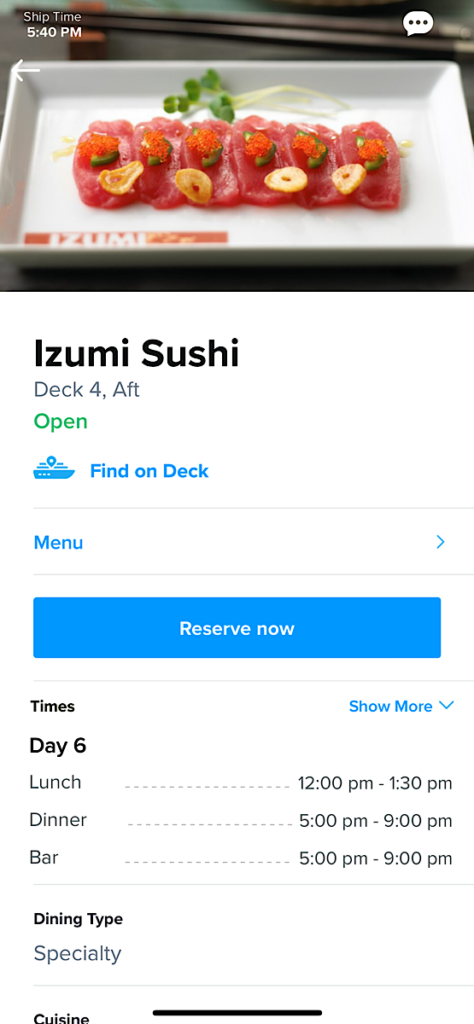This screenshot has width=474, height=1024.
Task: Select the Izumi sushi photo
Action: pos(237,146)
